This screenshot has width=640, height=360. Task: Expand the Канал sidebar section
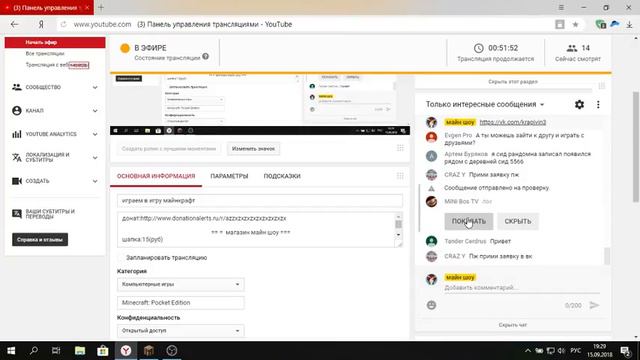[55, 111]
